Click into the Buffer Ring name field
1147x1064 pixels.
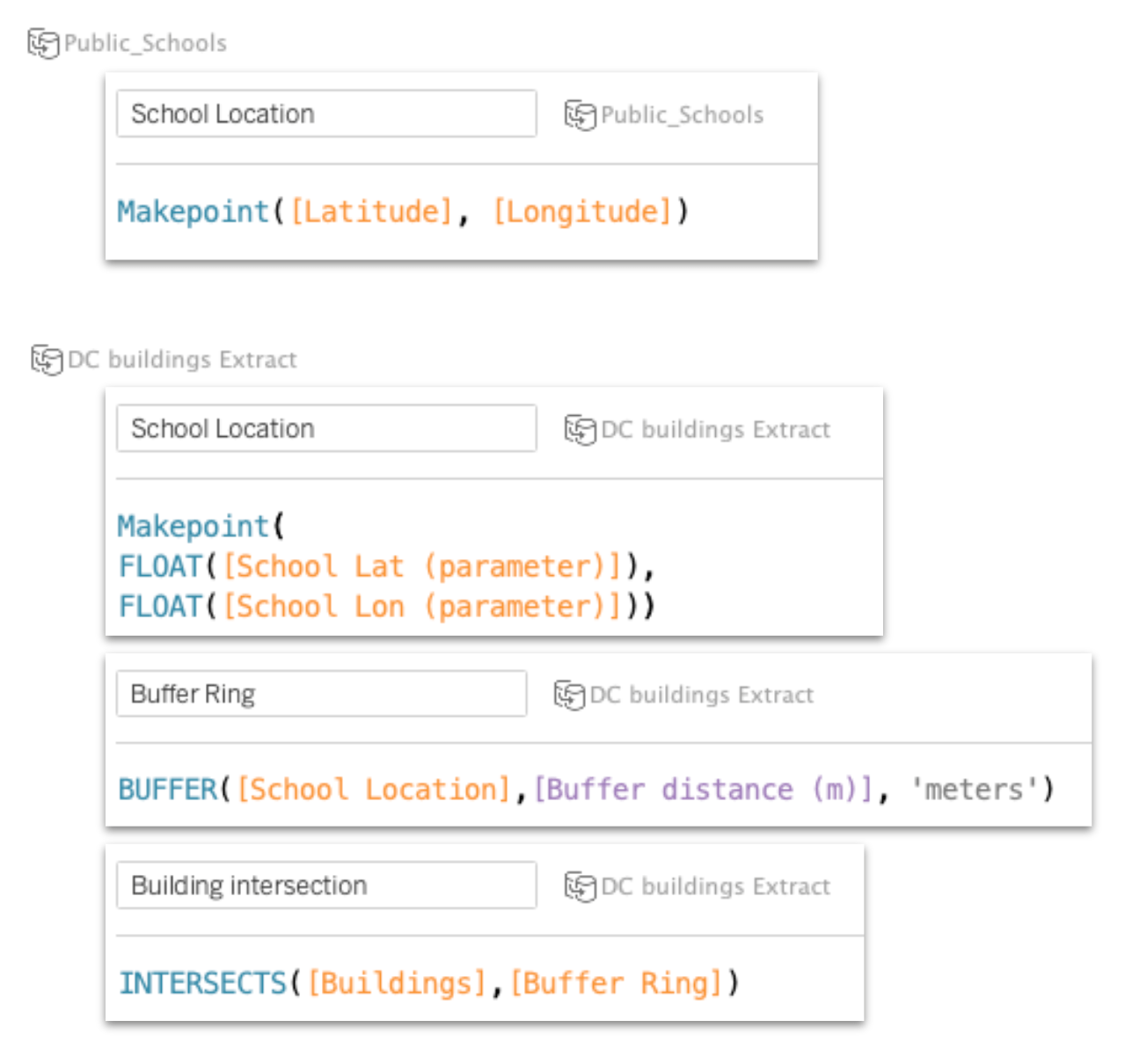pyautogui.click(x=321, y=694)
